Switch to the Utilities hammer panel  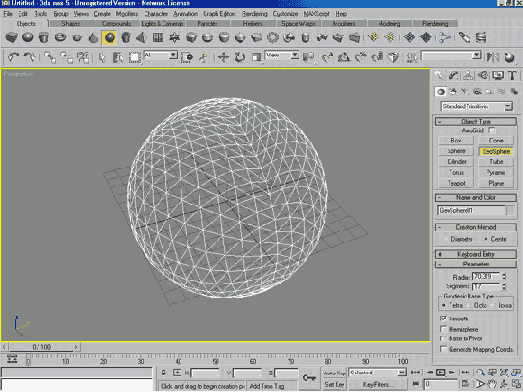click(x=513, y=76)
